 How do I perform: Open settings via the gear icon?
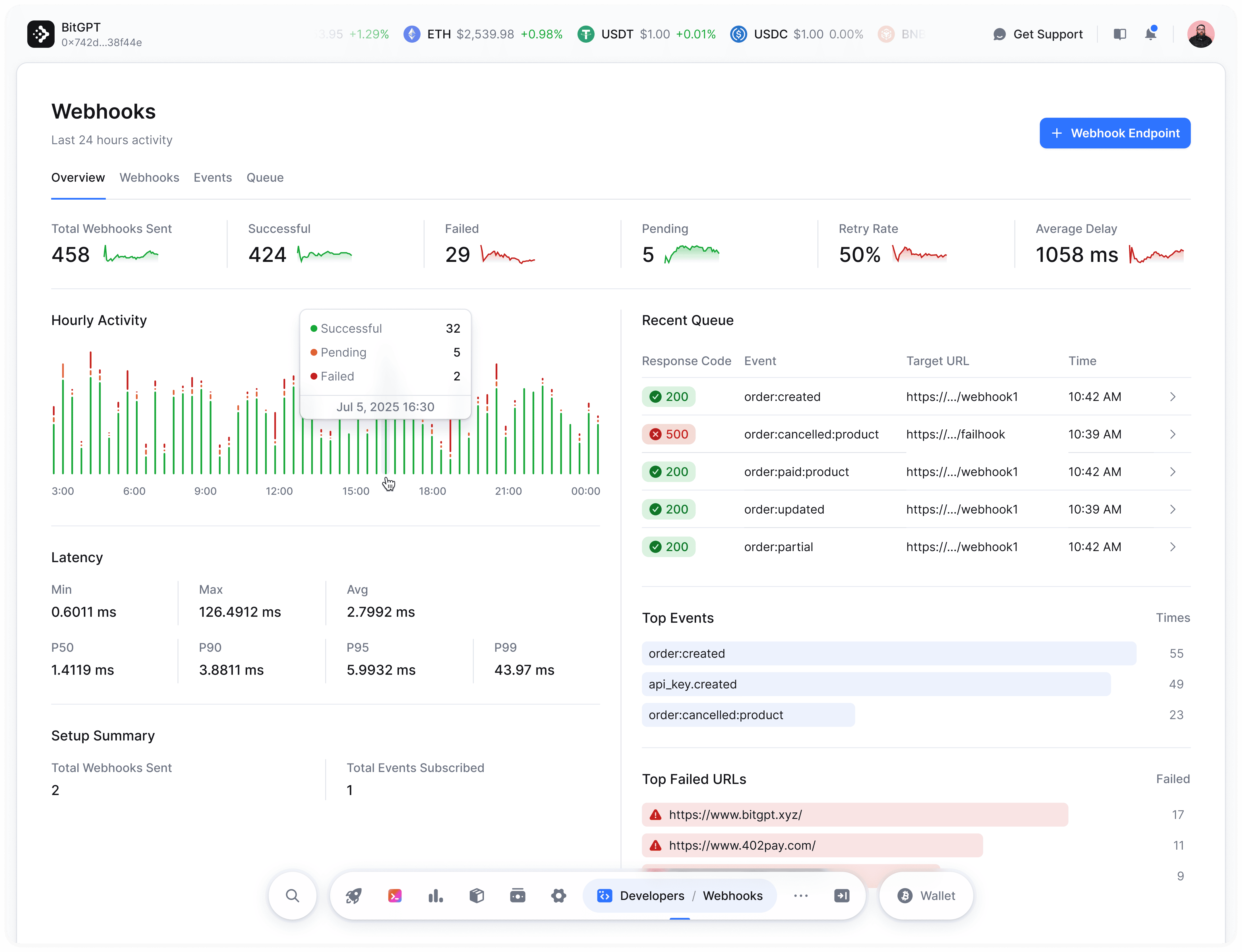(559, 895)
